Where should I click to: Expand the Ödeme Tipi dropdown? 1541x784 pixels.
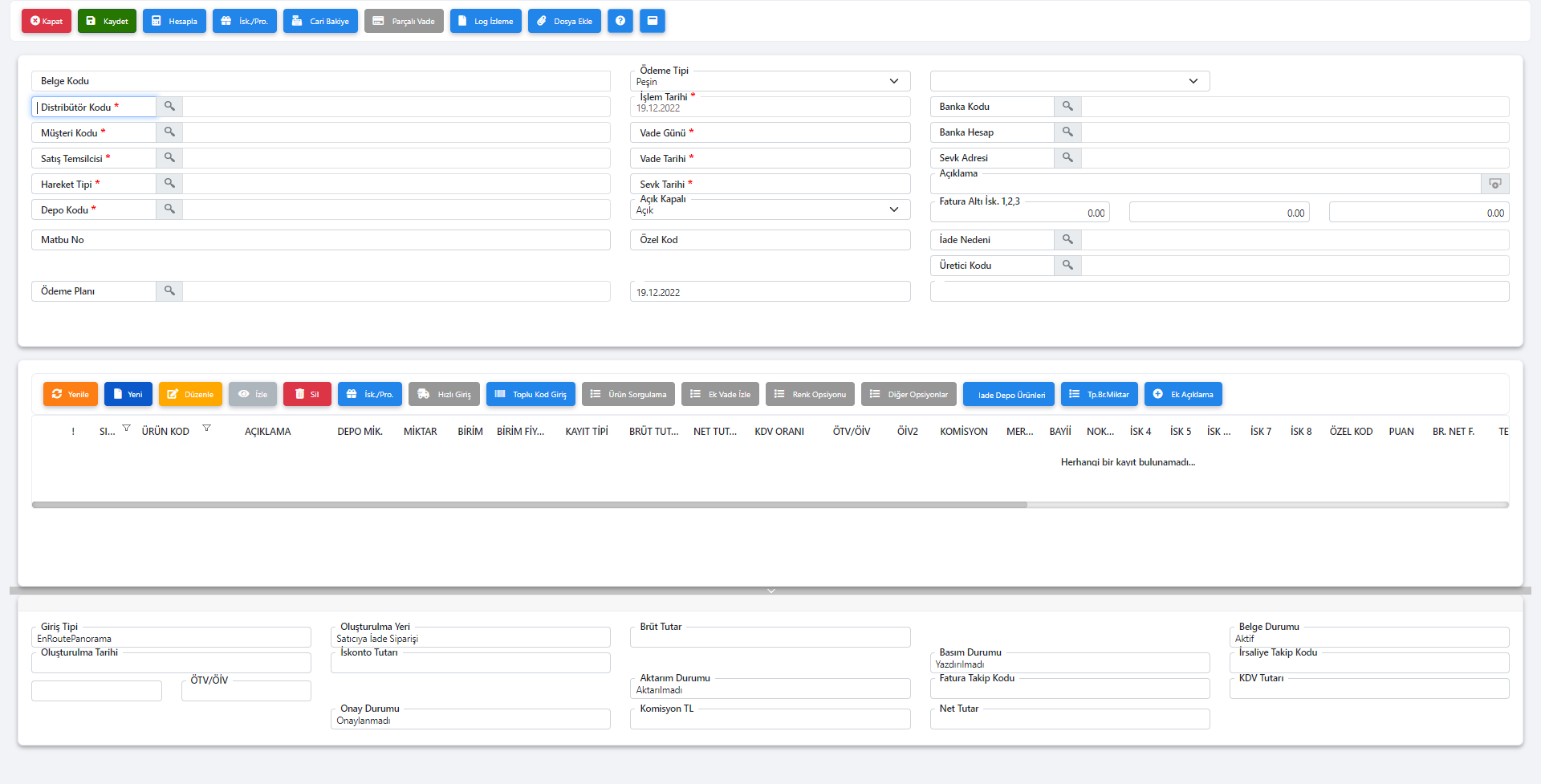893,81
